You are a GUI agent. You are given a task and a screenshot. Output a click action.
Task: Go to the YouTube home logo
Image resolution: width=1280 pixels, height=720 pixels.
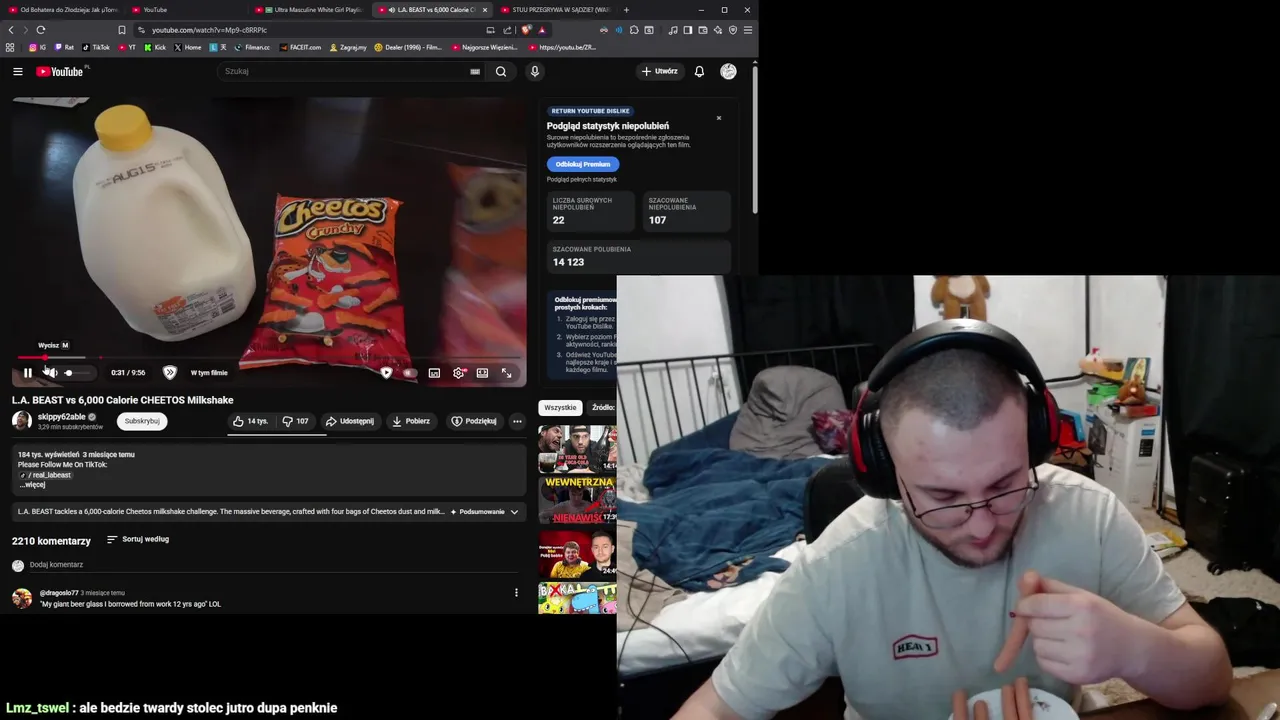[x=60, y=71]
